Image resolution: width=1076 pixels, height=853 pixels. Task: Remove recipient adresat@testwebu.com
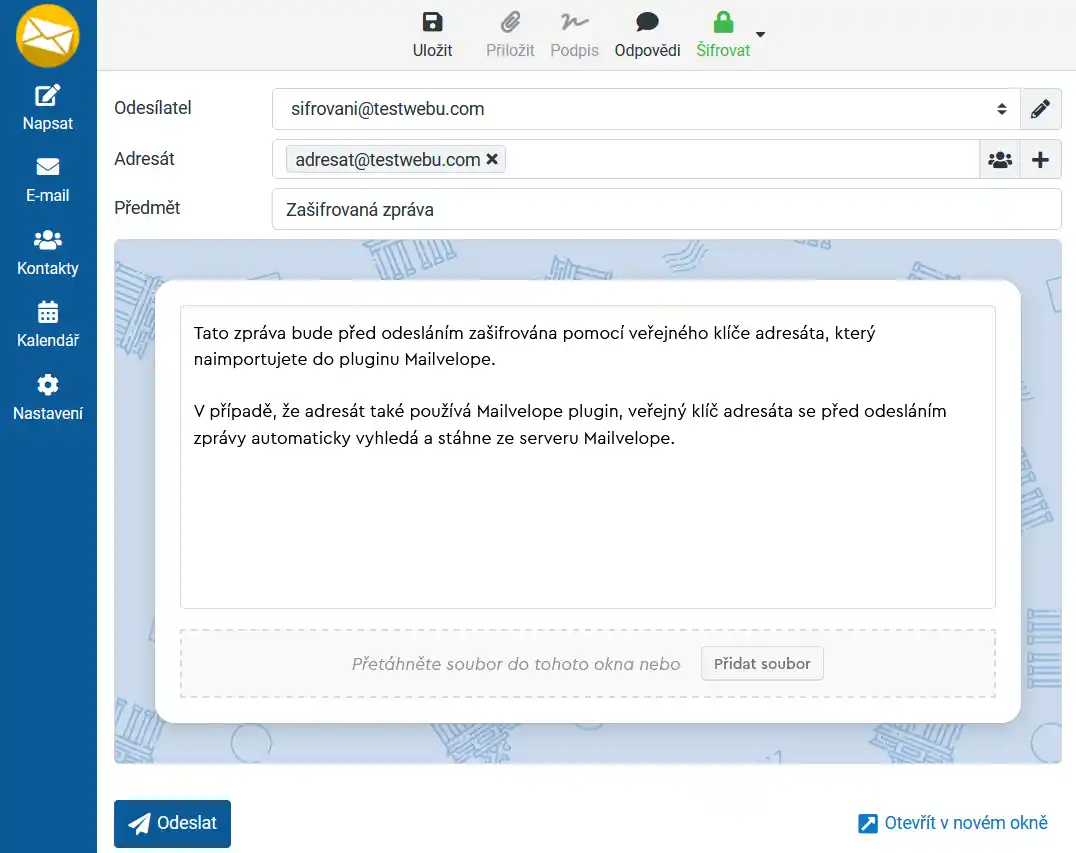(492, 159)
